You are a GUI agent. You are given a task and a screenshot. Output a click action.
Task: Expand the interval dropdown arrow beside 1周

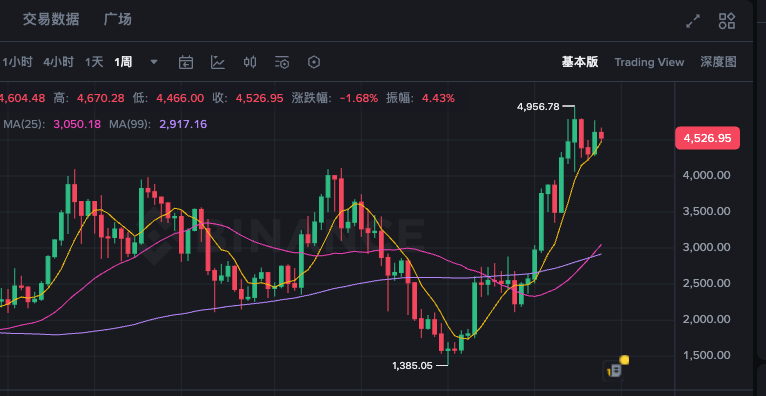[x=154, y=62]
